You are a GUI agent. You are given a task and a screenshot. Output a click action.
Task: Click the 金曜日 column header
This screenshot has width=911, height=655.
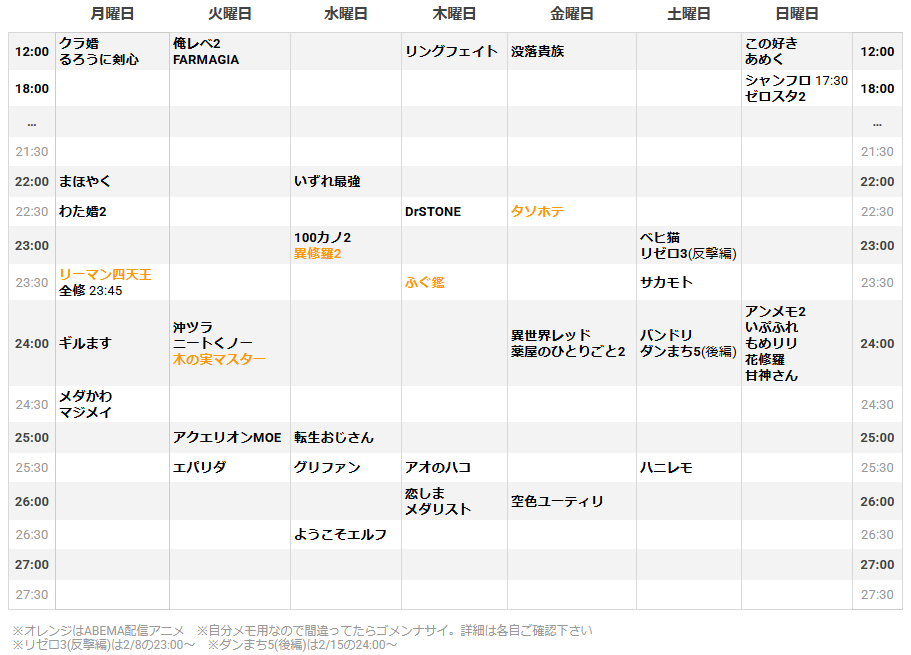click(x=572, y=14)
